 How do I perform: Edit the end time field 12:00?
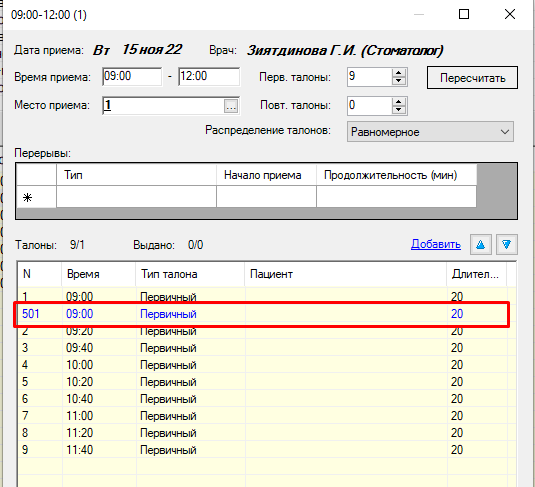pos(209,76)
